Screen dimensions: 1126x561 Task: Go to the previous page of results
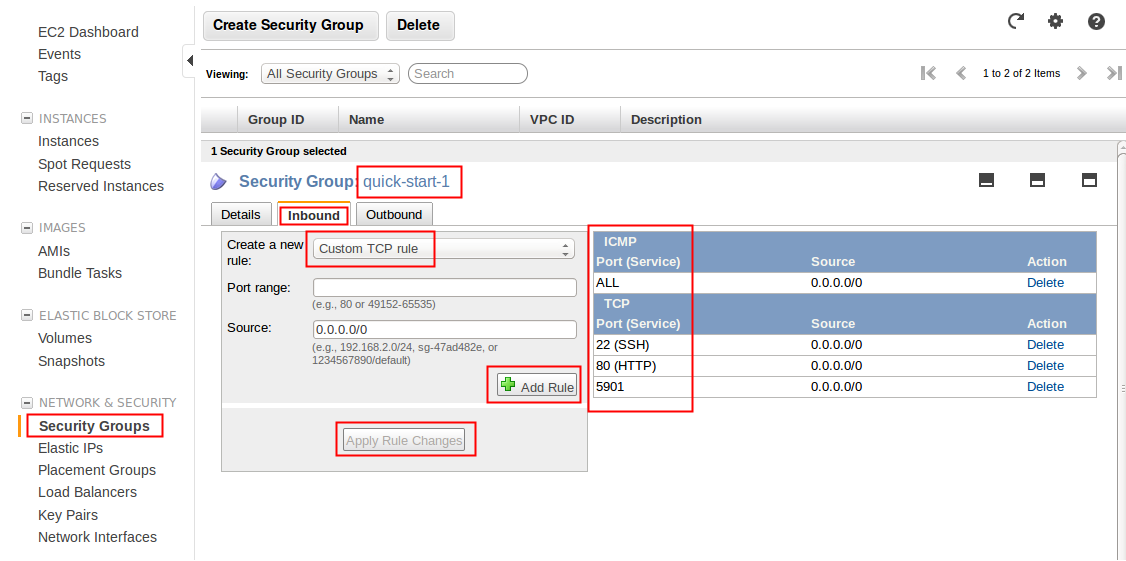961,73
